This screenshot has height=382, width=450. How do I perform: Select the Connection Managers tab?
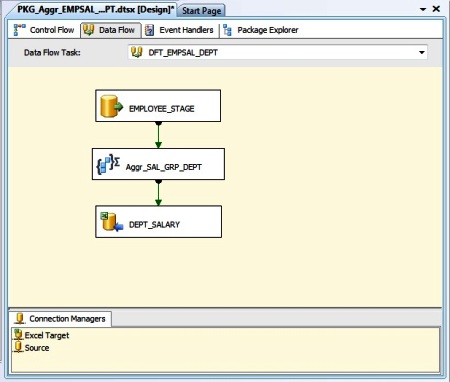click(x=60, y=319)
